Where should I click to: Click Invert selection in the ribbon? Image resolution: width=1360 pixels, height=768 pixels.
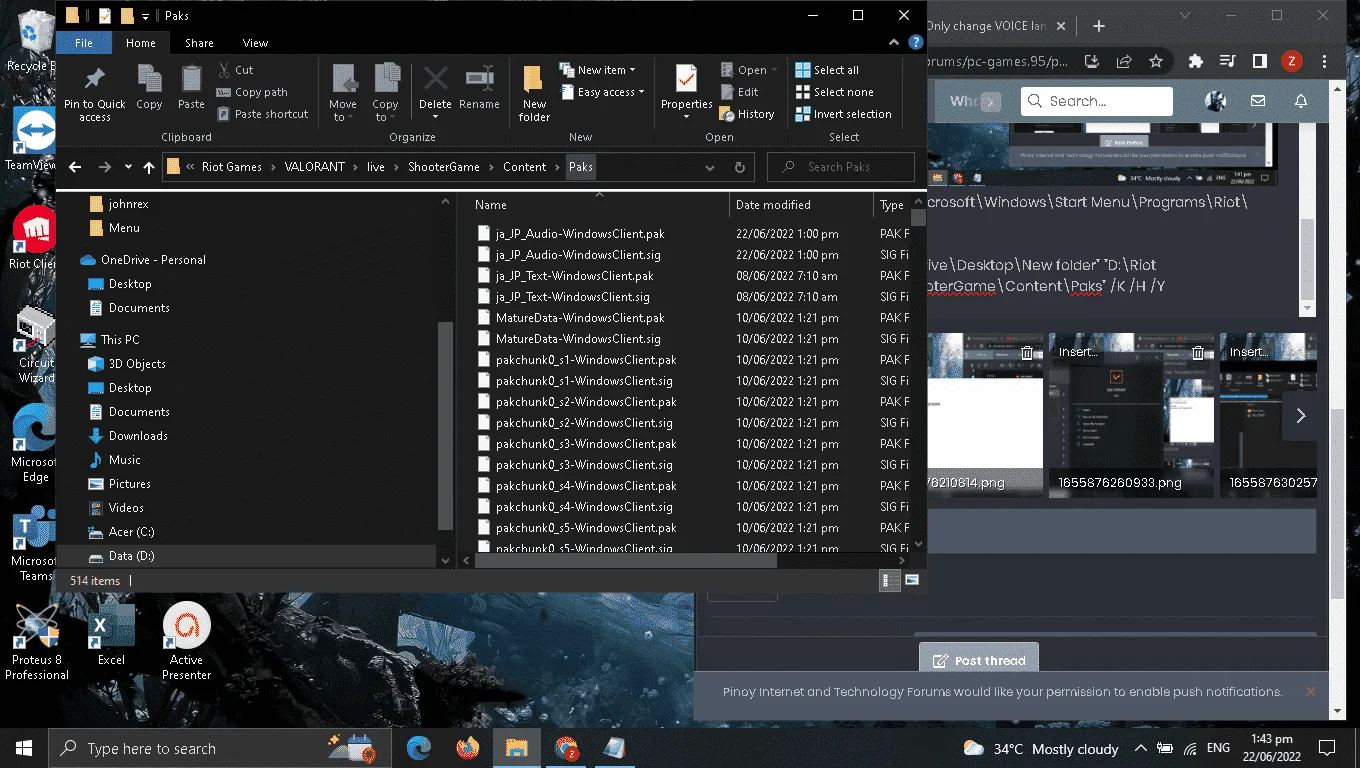coord(843,114)
